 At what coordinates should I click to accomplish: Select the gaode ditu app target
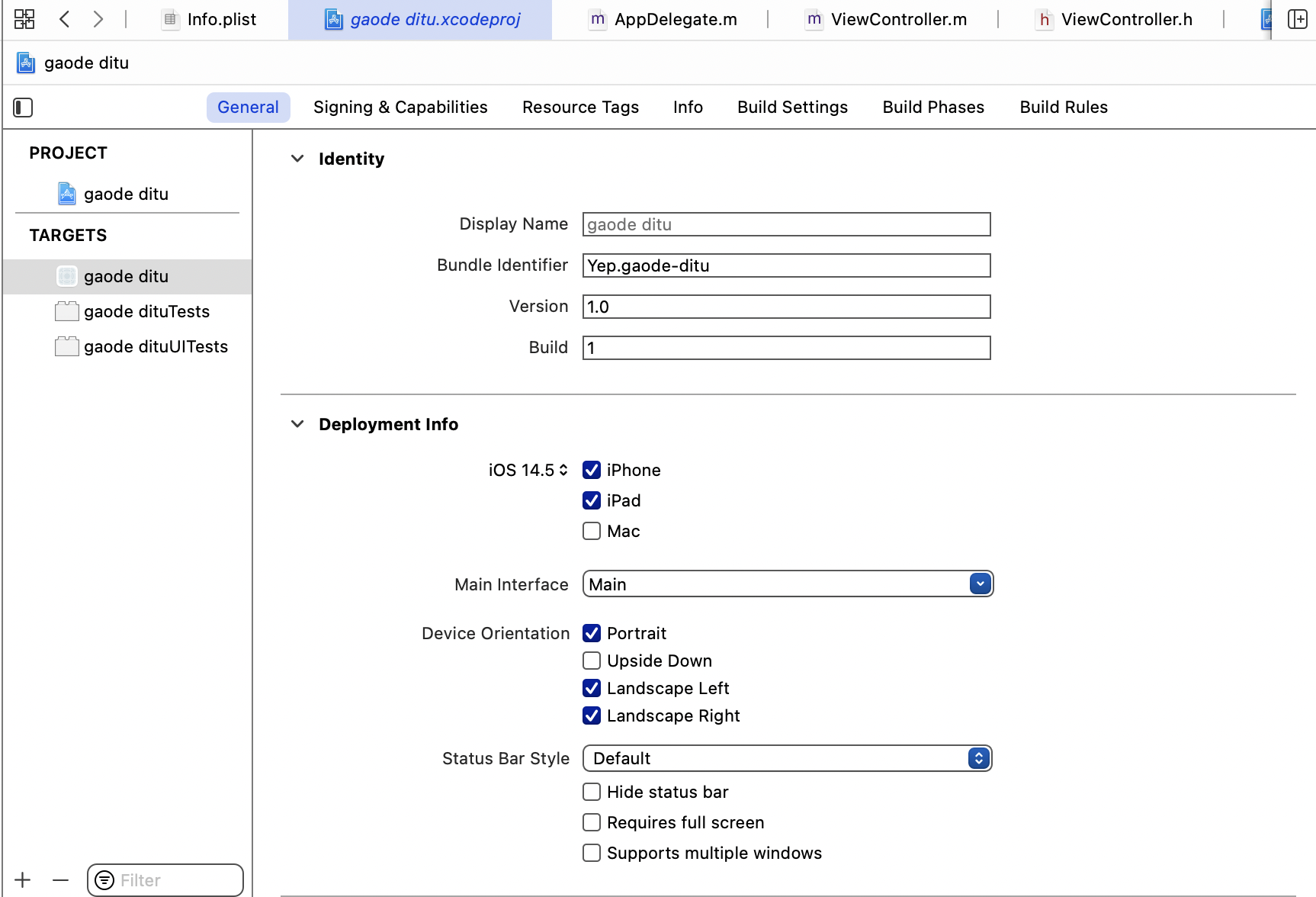127,276
